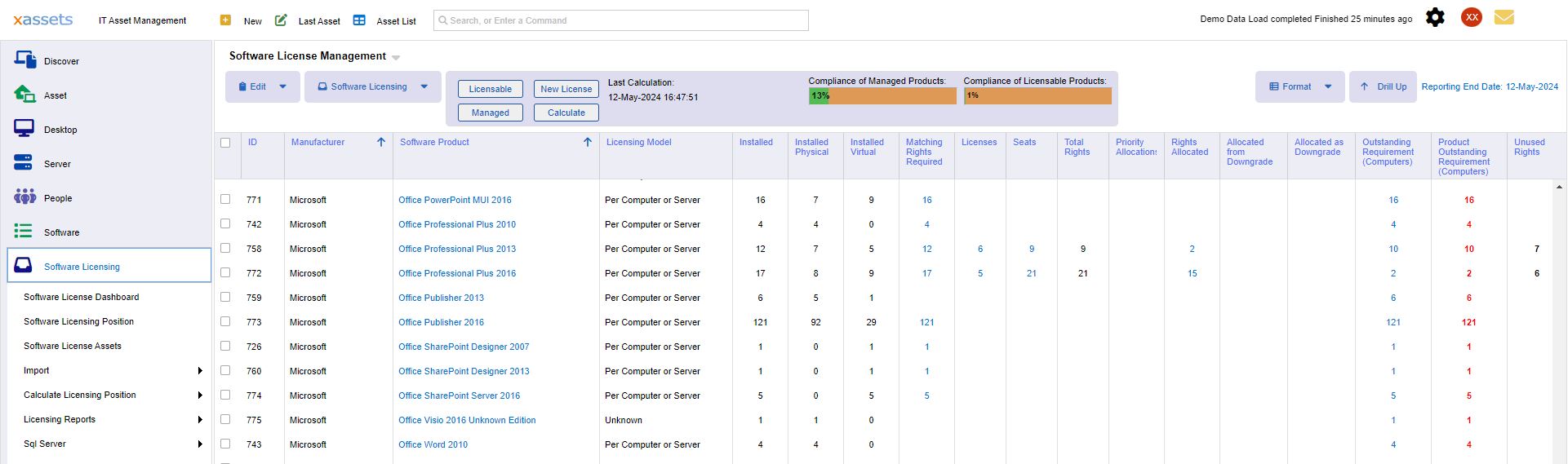Click Compliance of Managed Products 13% bar

(x=882, y=96)
